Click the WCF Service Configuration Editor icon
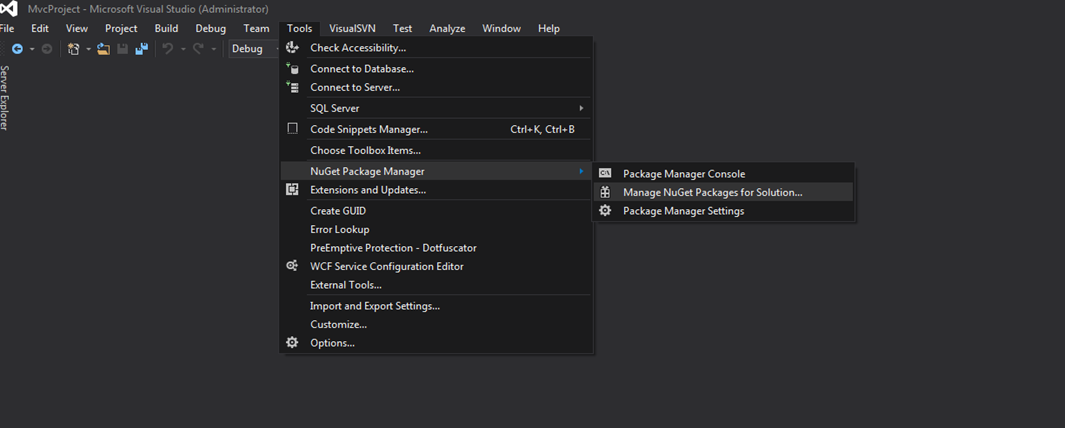Image resolution: width=1065 pixels, height=428 pixels. [292, 266]
